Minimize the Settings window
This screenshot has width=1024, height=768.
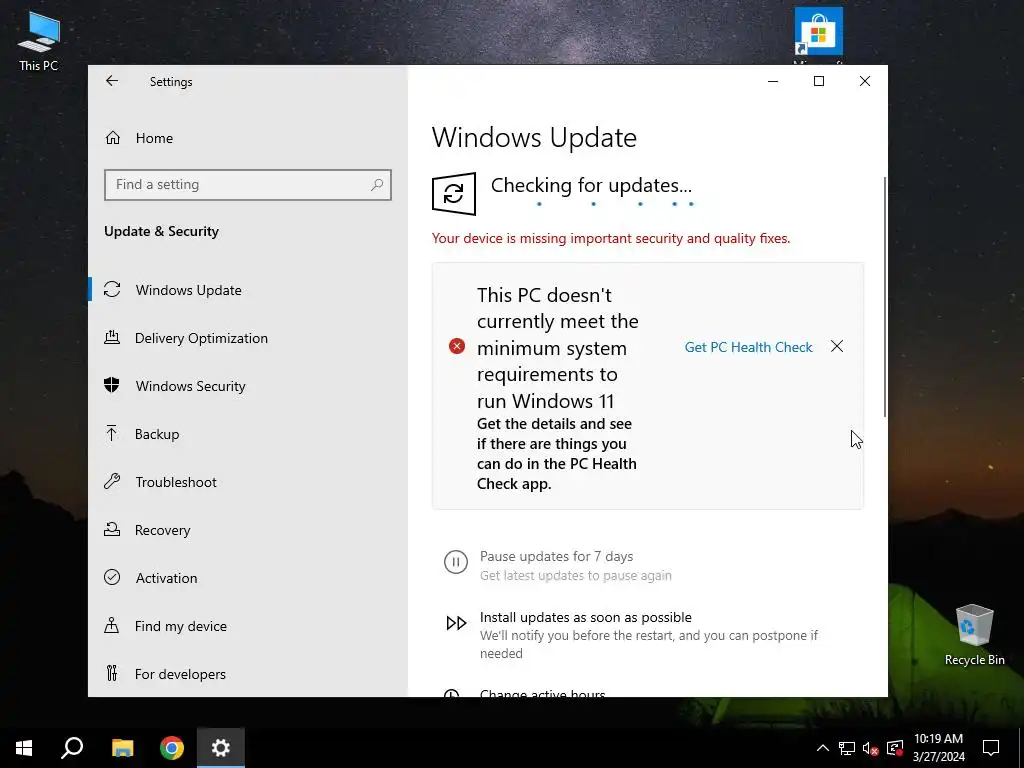pos(773,81)
